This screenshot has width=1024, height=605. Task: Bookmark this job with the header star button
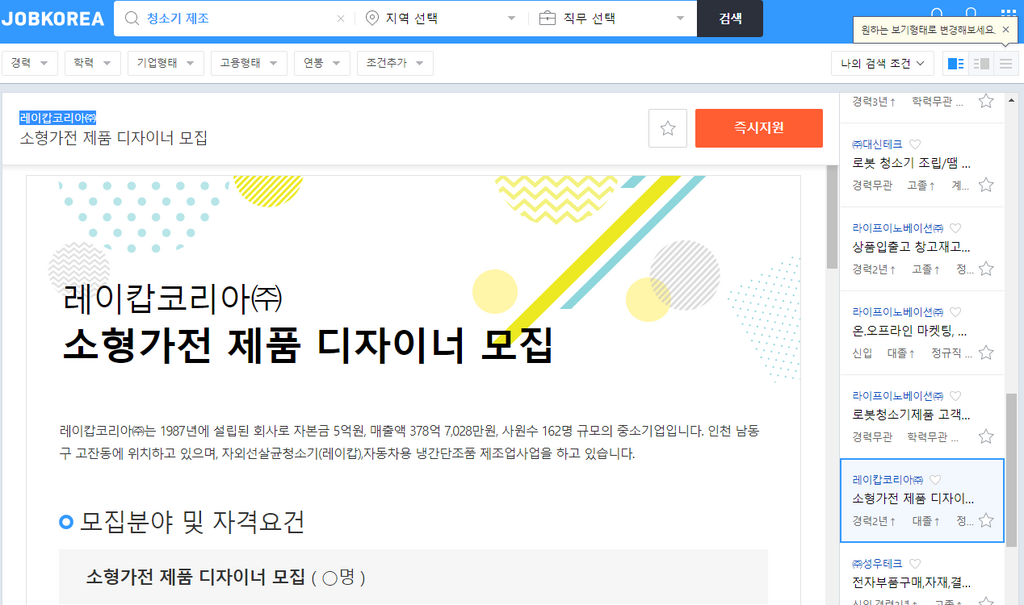point(667,128)
